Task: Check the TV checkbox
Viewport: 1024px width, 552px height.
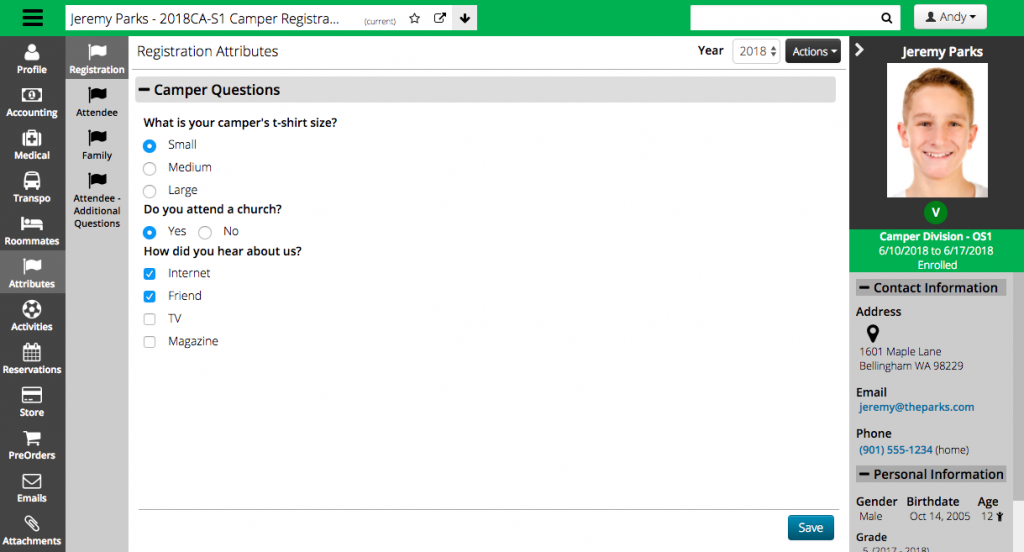Action: coord(150,319)
